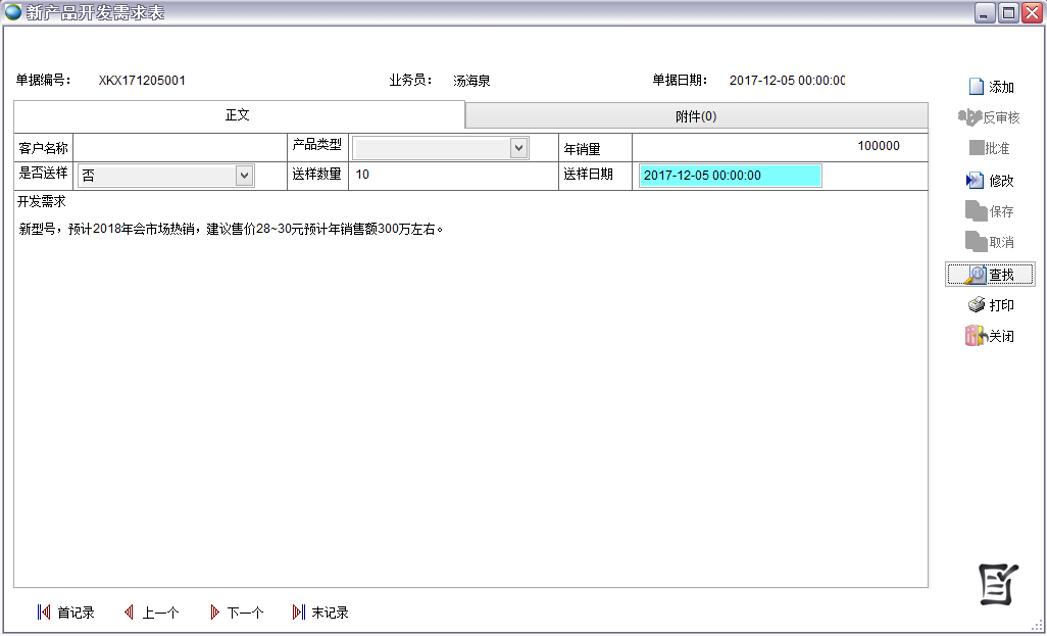Switch to the 正文 tab
This screenshot has height=636, width=1047.
pyautogui.click(x=238, y=116)
